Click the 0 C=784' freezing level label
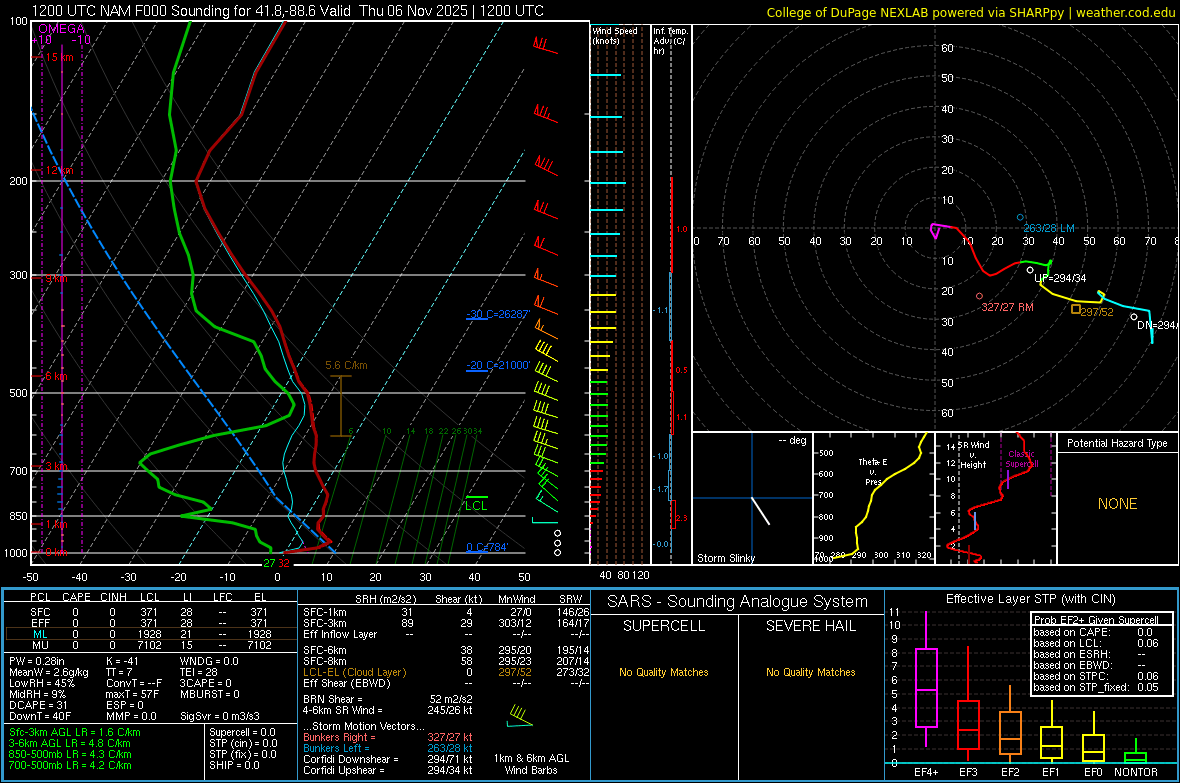The height and width of the screenshot is (783, 1180). point(487,547)
